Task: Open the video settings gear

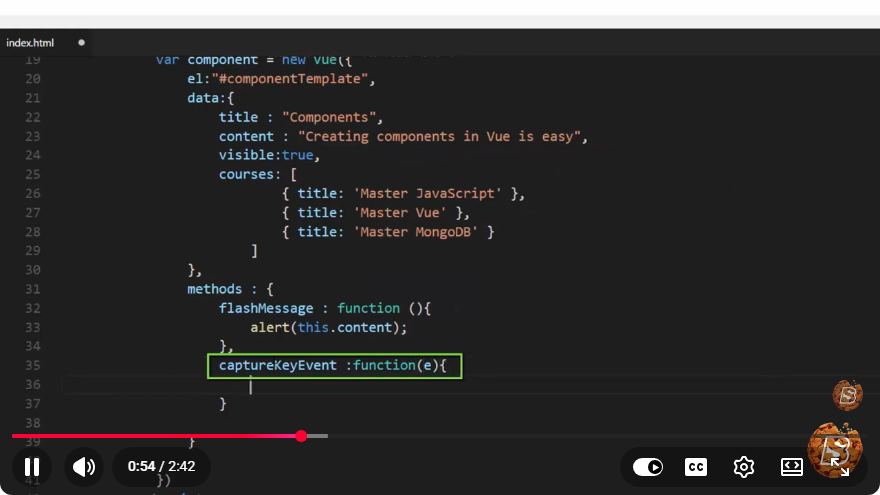Action: 744,467
